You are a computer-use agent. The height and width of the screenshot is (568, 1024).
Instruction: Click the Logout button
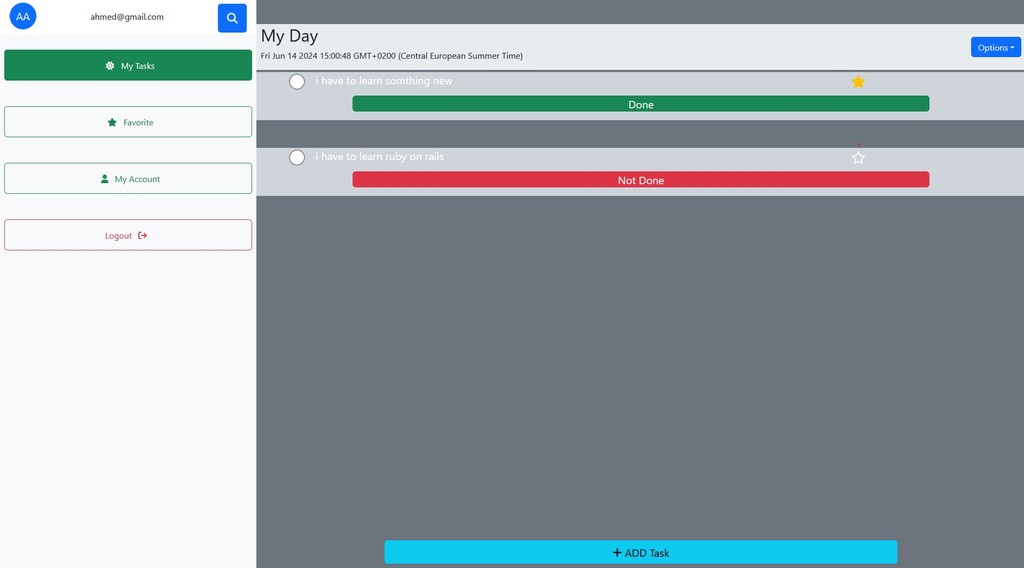128,235
